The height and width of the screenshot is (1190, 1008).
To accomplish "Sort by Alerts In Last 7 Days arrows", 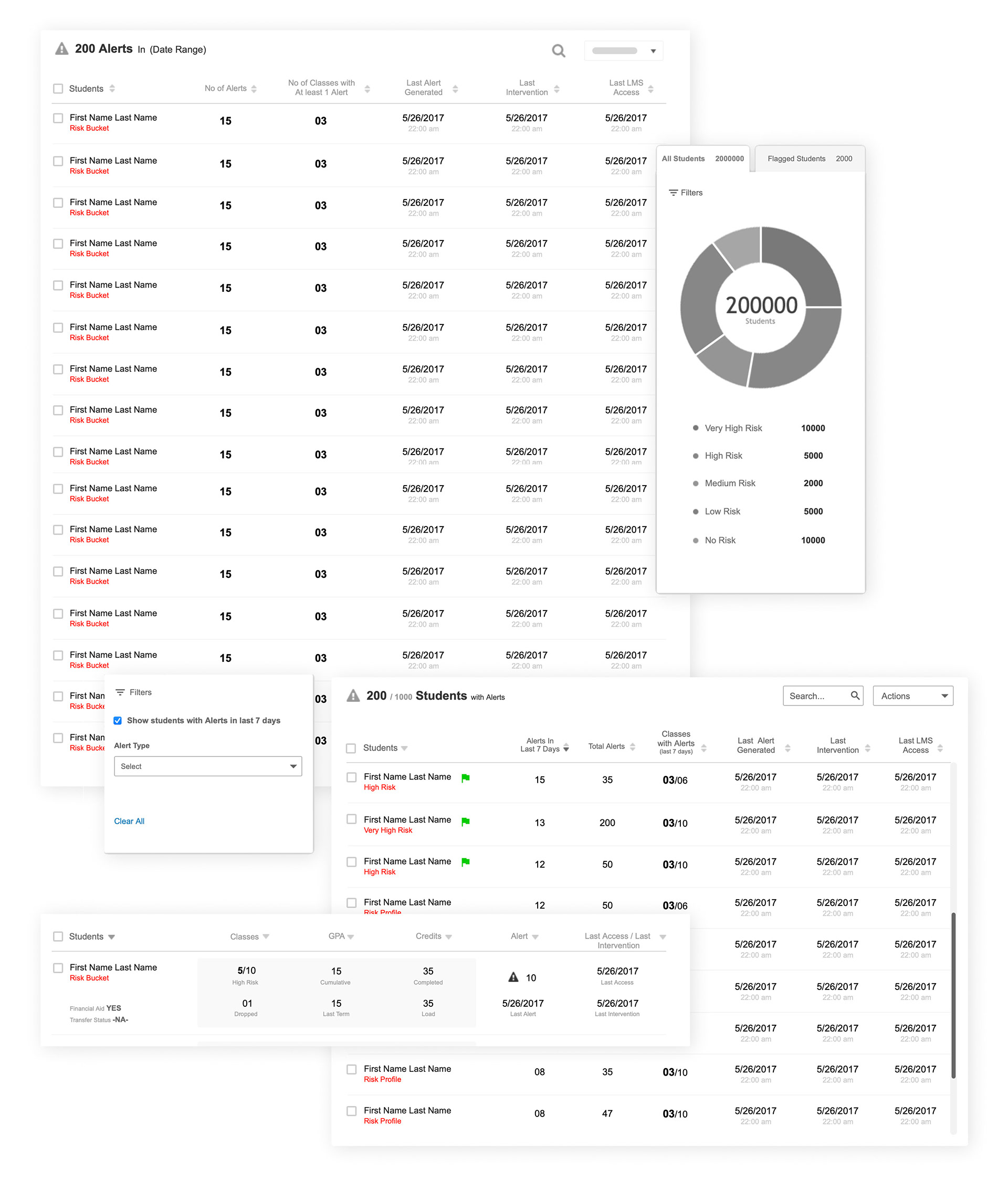I will click(x=566, y=749).
